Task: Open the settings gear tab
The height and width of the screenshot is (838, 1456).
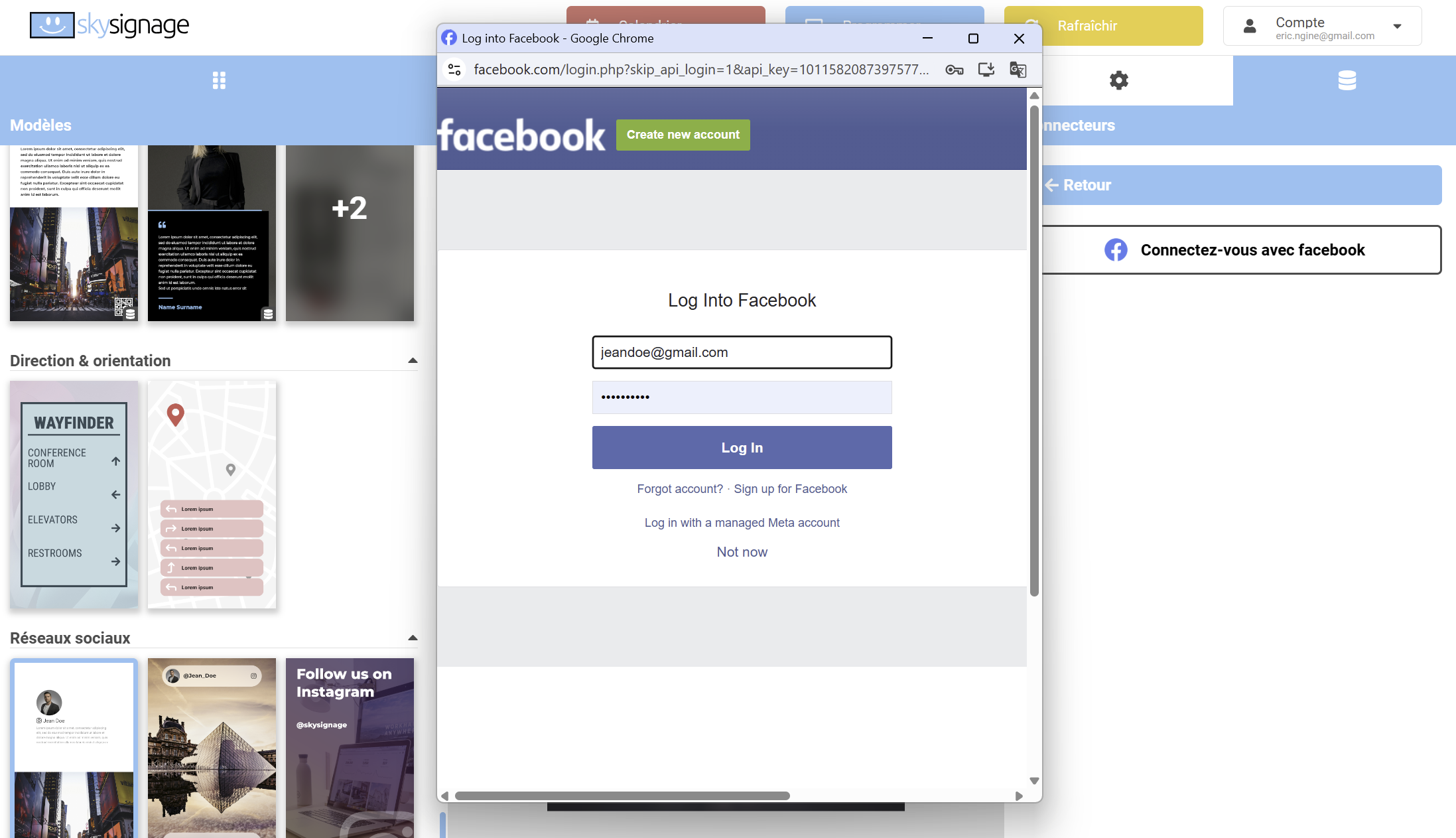Action: [1118, 80]
